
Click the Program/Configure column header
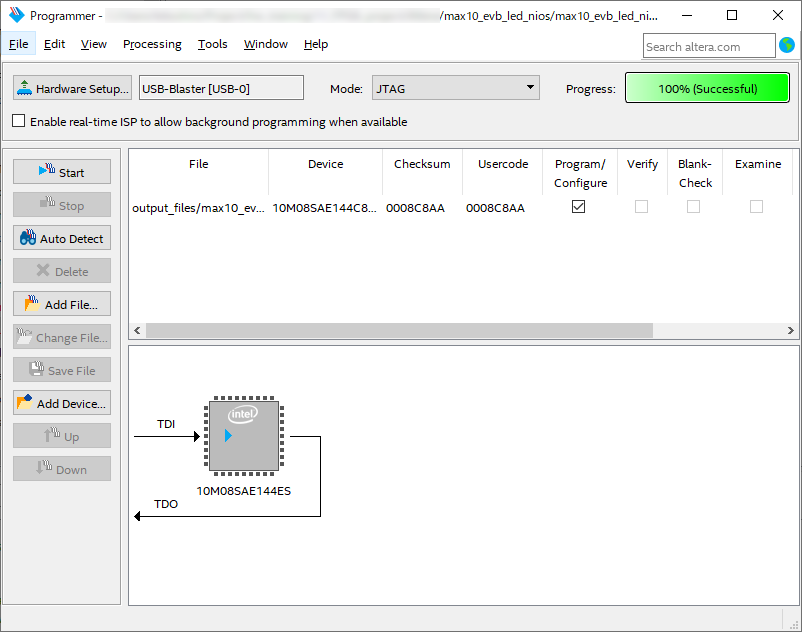click(580, 173)
